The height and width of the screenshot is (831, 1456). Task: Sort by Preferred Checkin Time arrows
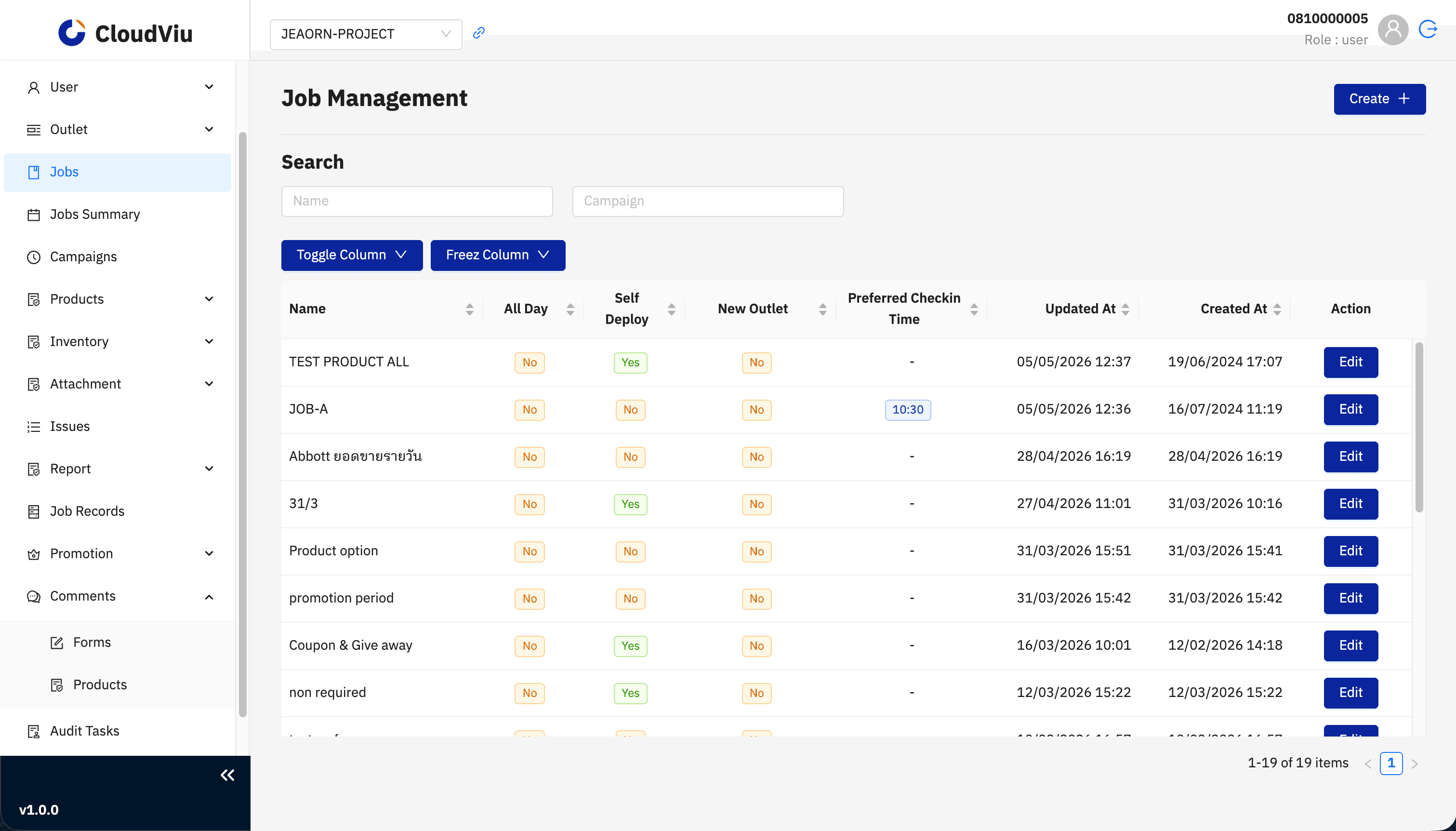tap(974, 309)
